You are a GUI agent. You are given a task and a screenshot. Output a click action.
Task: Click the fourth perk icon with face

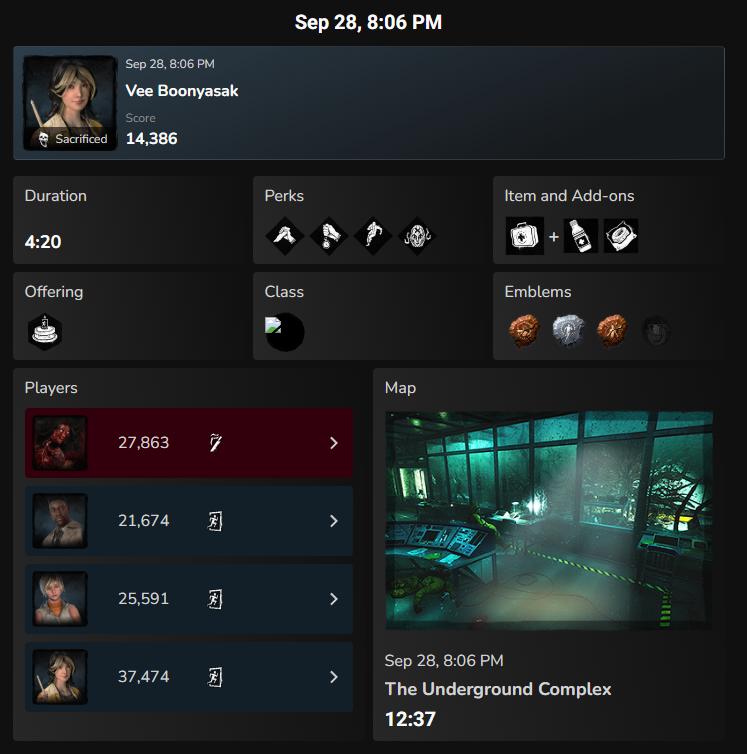tap(418, 236)
